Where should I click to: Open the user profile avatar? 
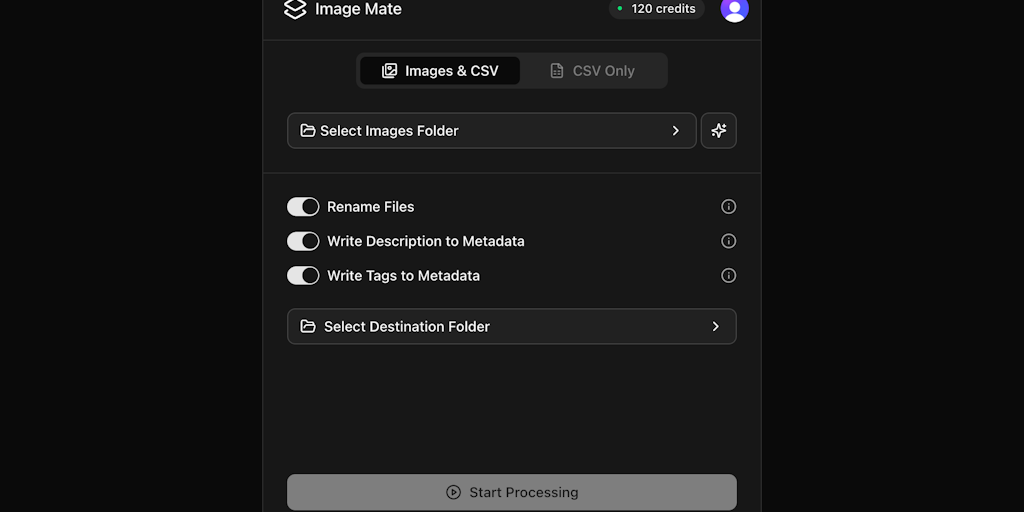734,9
